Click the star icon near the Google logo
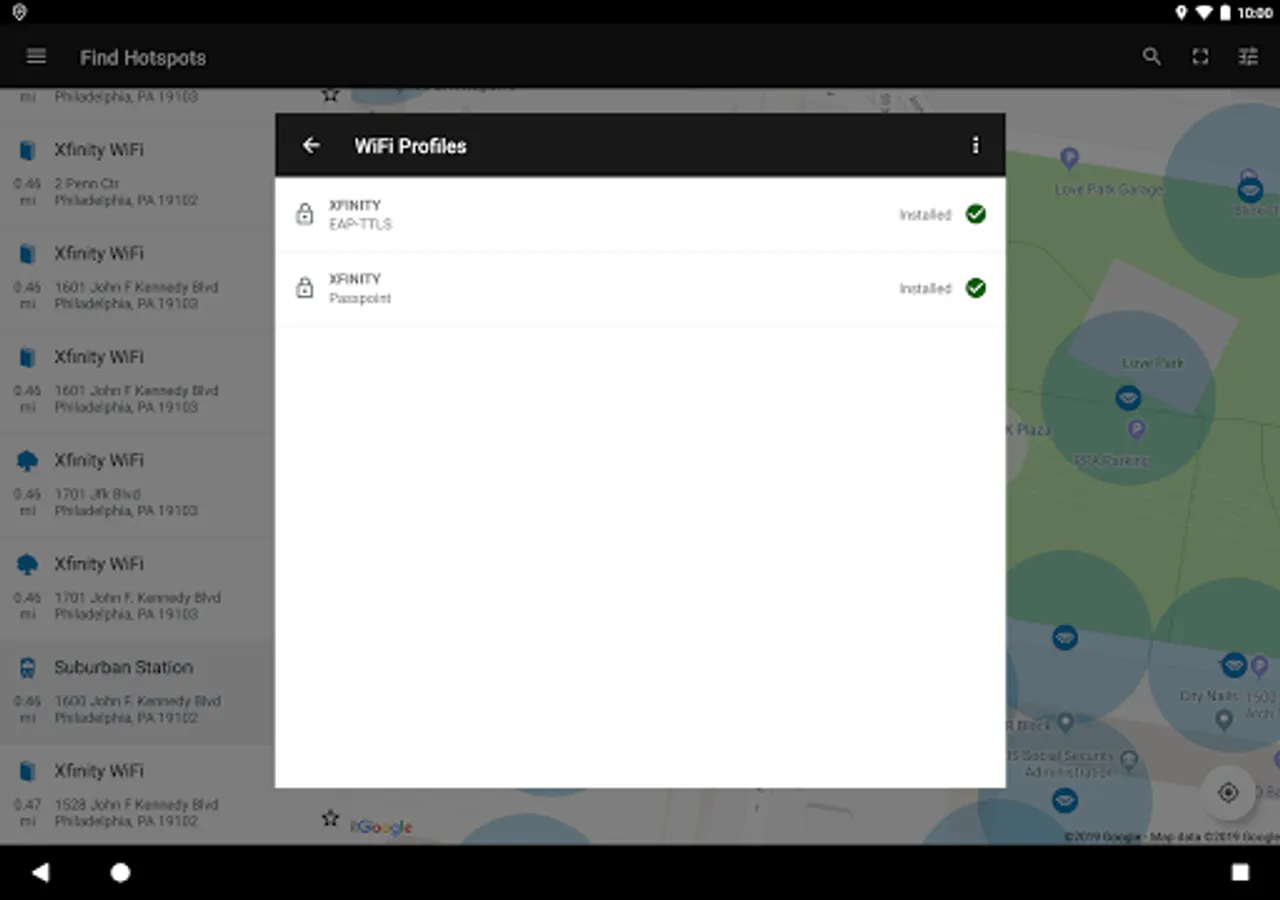Image resolution: width=1280 pixels, height=900 pixels. pos(330,818)
